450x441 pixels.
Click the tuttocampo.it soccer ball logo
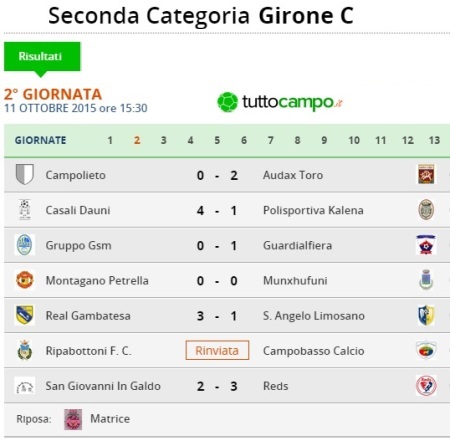pos(227,102)
